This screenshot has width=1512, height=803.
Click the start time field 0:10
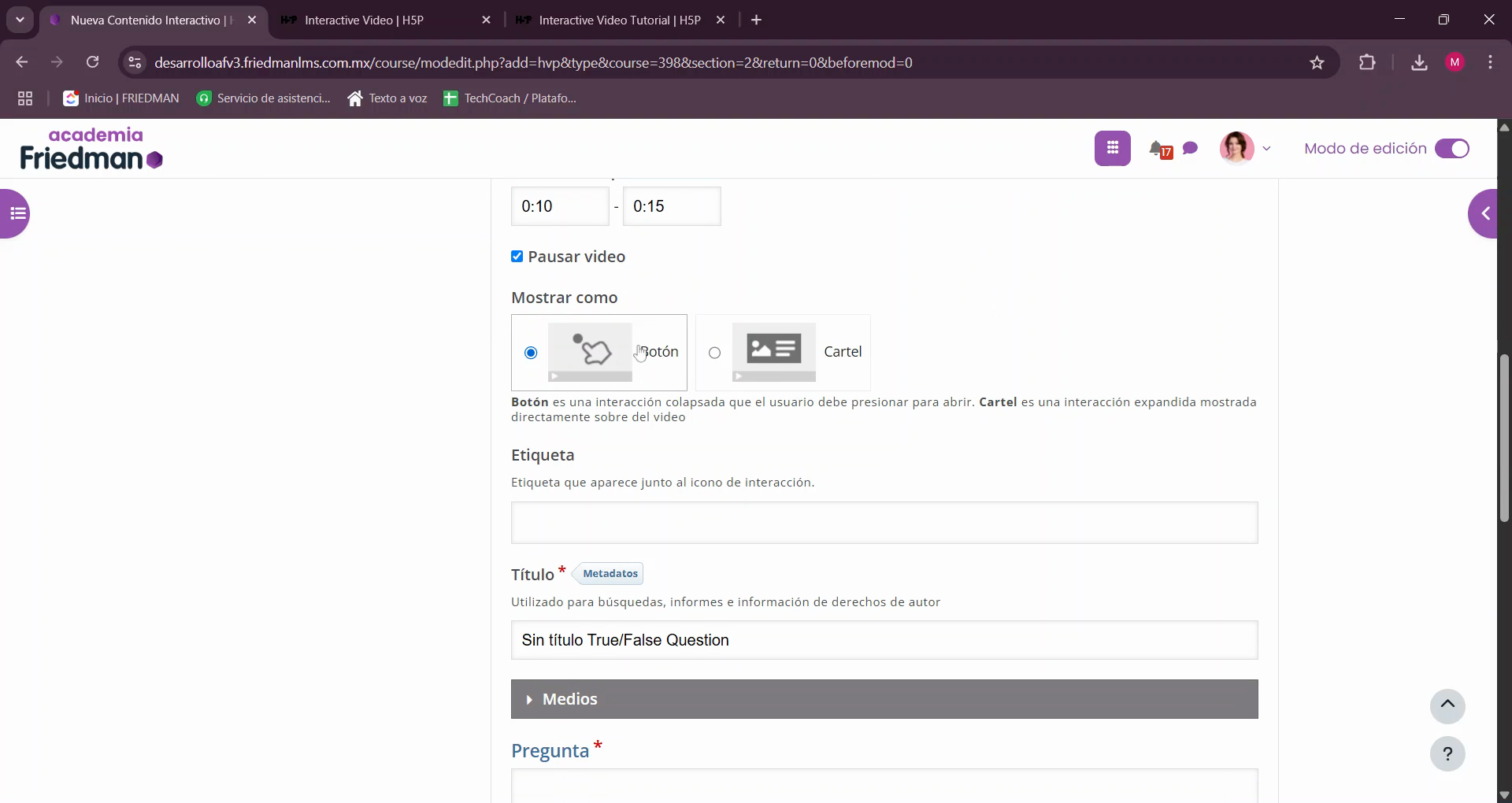pos(560,206)
